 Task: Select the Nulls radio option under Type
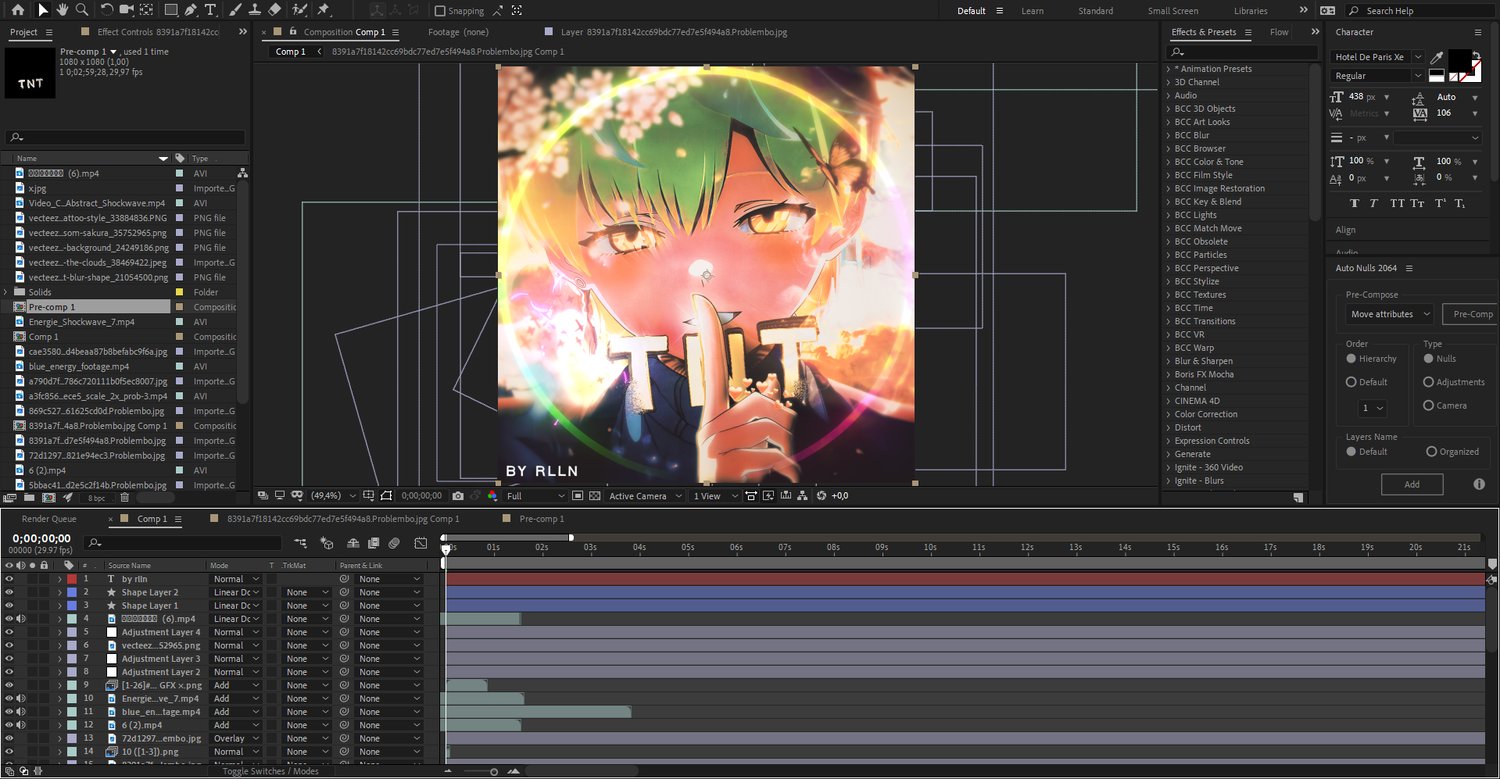pos(1428,358)
